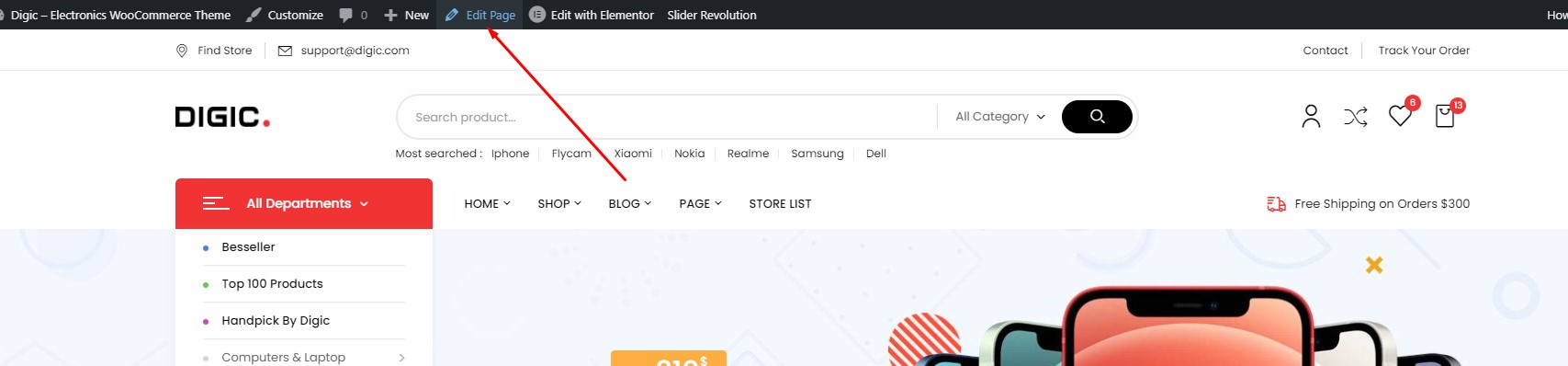Select Top 100 Products category

click(x=272, y=284)
